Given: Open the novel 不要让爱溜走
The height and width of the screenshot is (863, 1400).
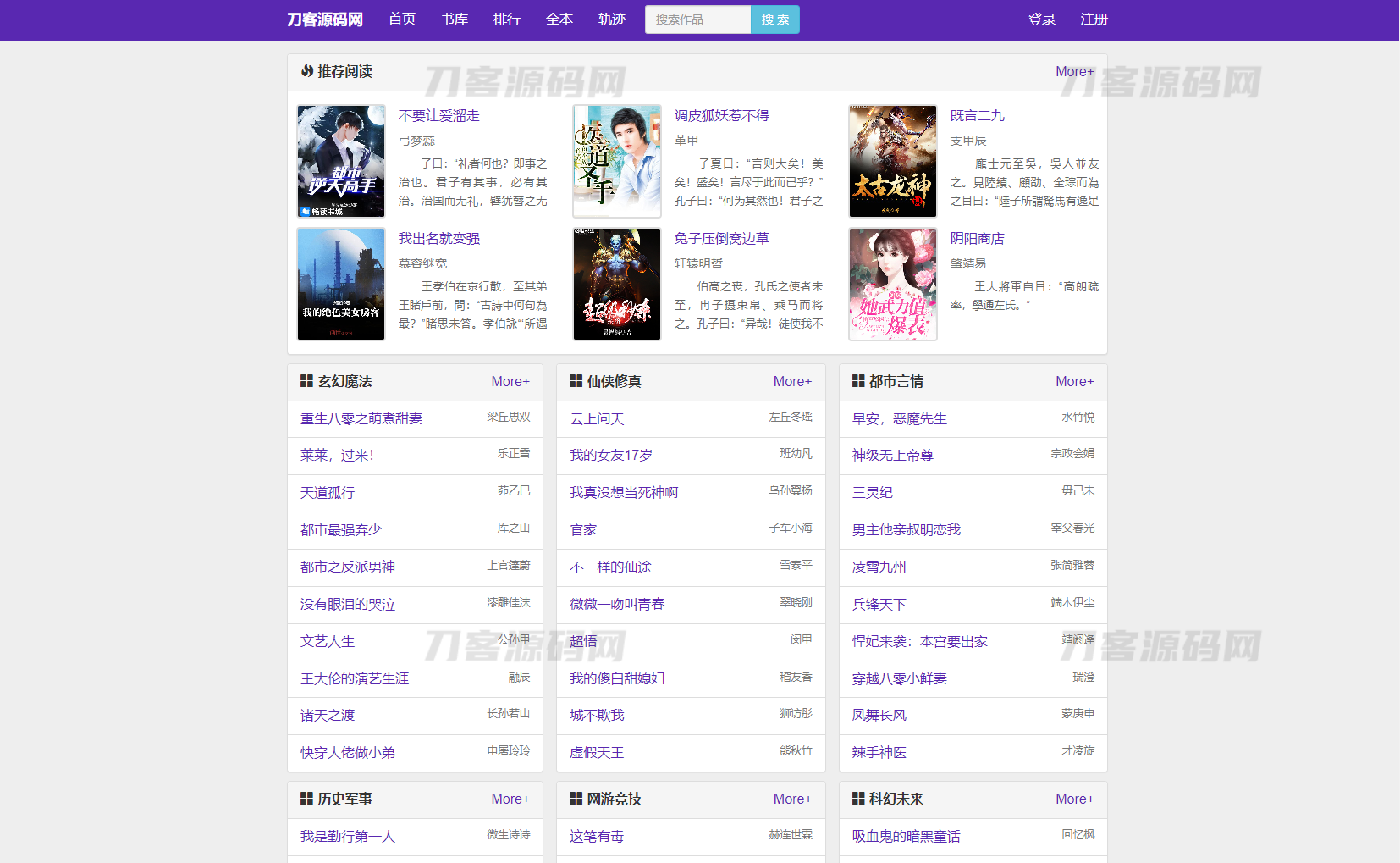Looking at the screenshot, I should coord(438,115).
